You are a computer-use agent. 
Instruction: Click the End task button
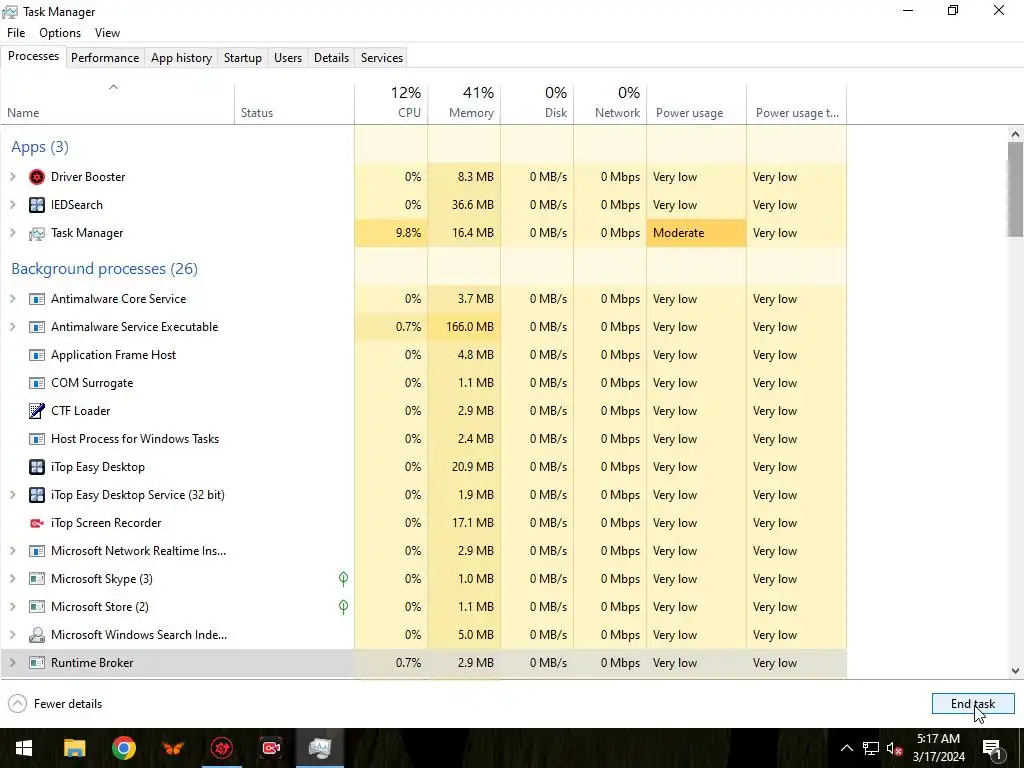point(973,704)
